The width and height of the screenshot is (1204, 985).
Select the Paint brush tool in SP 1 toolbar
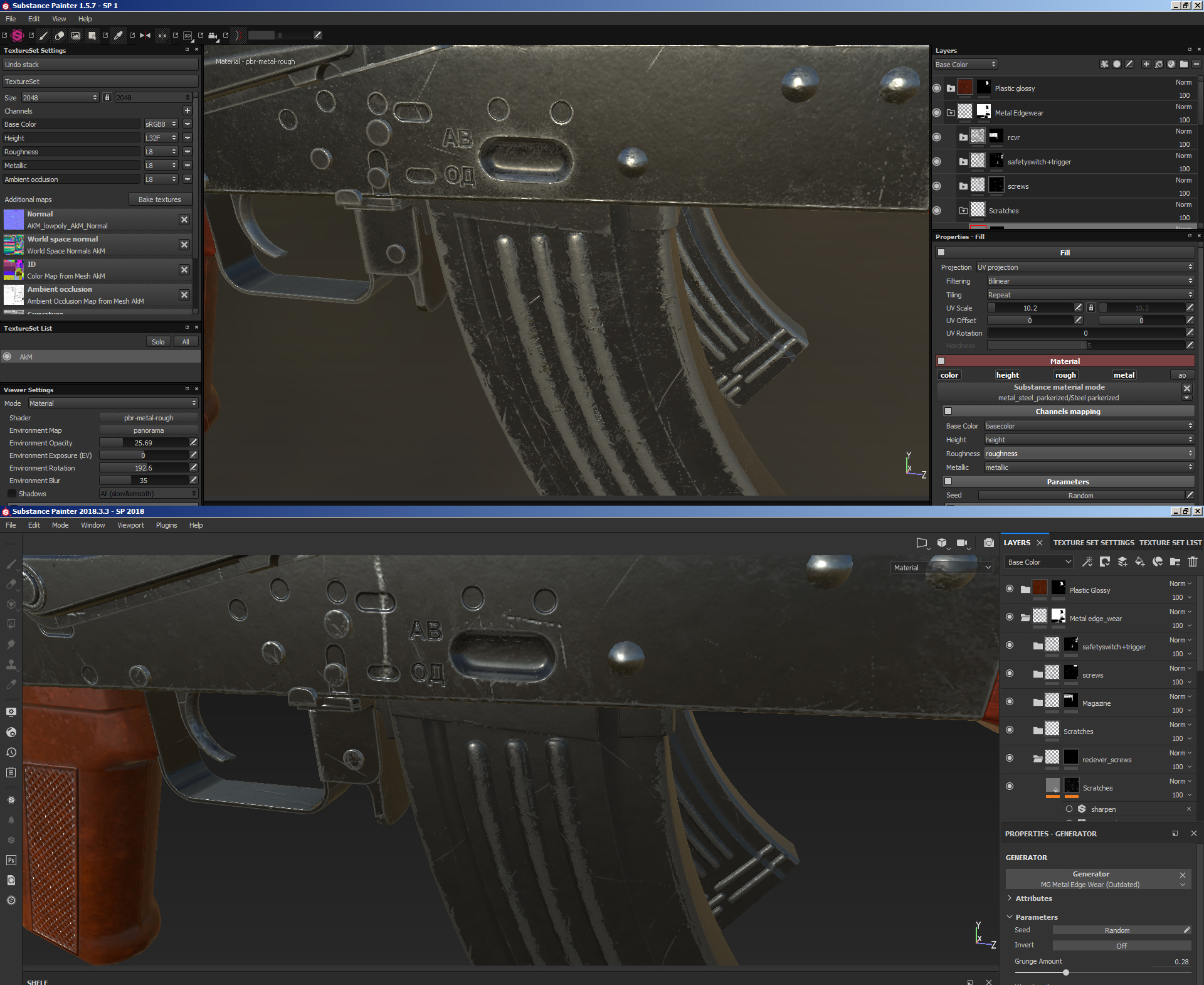(x=43, y=36)
